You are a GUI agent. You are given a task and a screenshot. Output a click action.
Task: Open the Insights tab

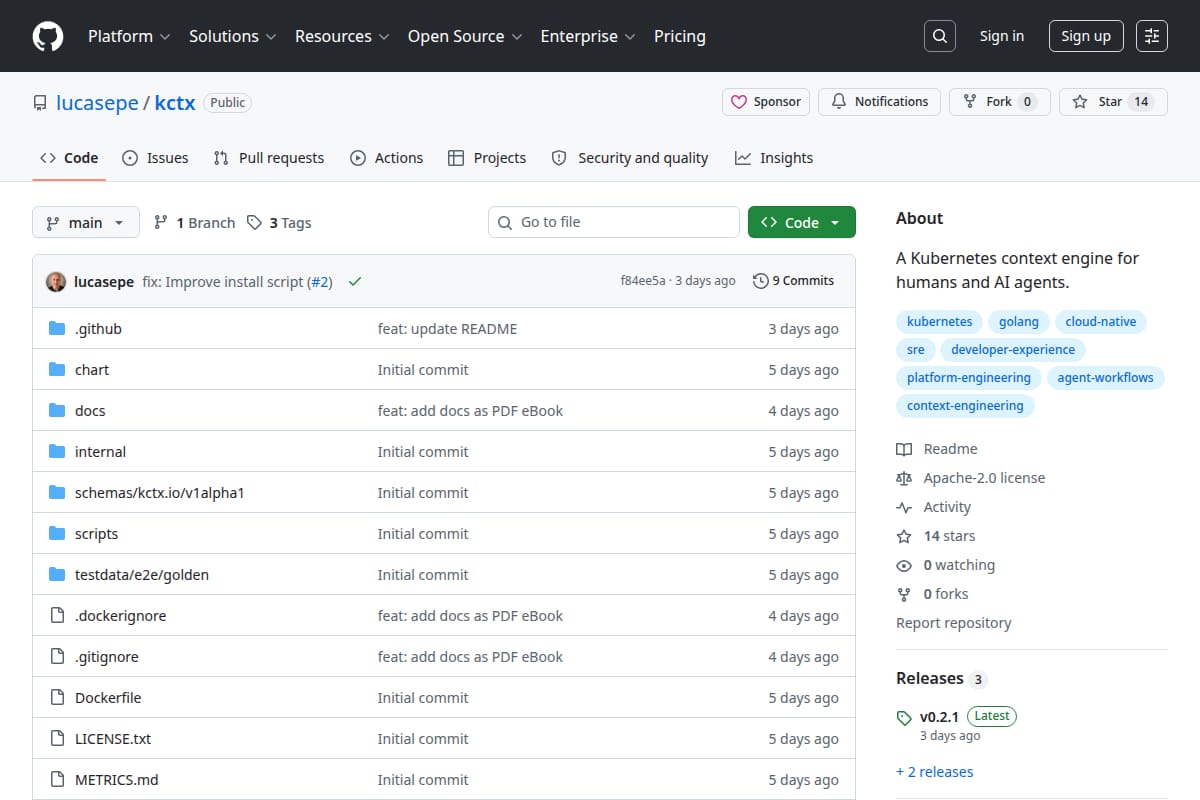coord(774,158)
